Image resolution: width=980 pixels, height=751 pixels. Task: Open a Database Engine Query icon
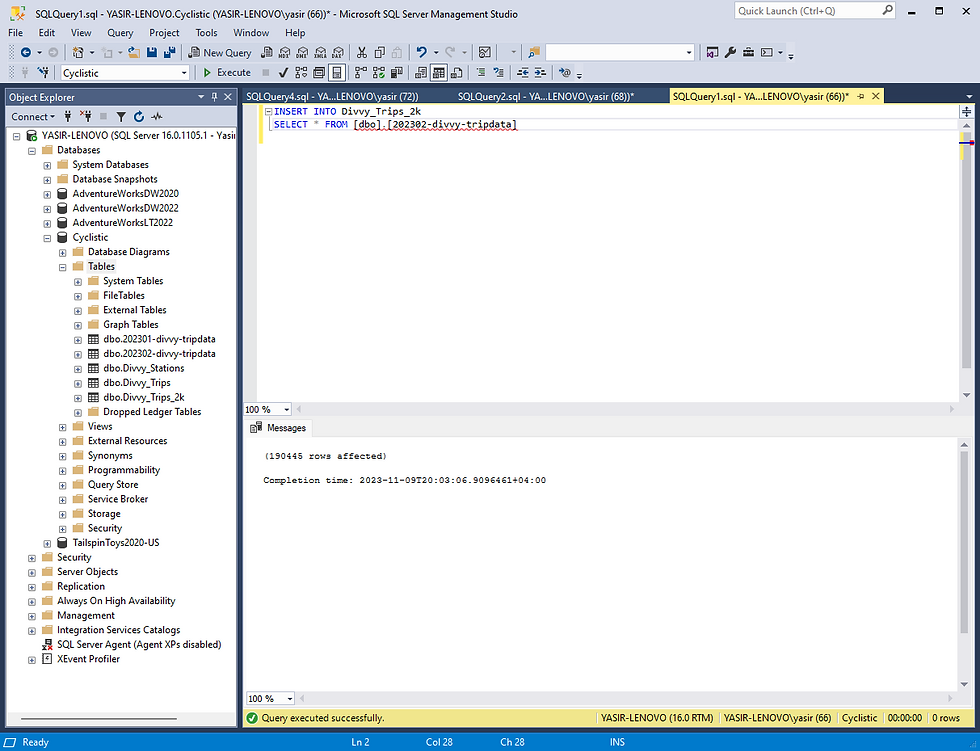click(267, 52)
